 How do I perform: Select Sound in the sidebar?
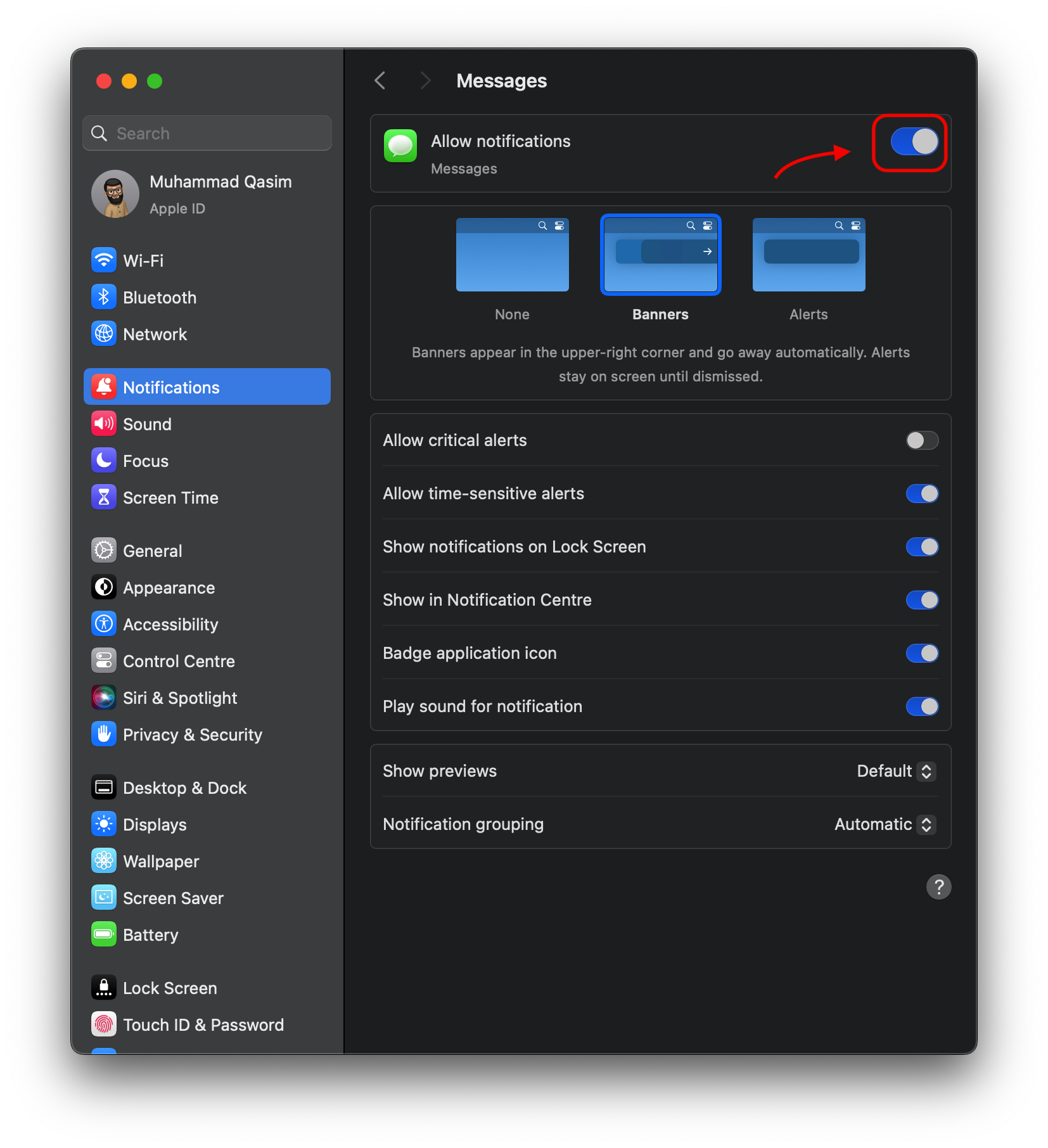point(147,424)
